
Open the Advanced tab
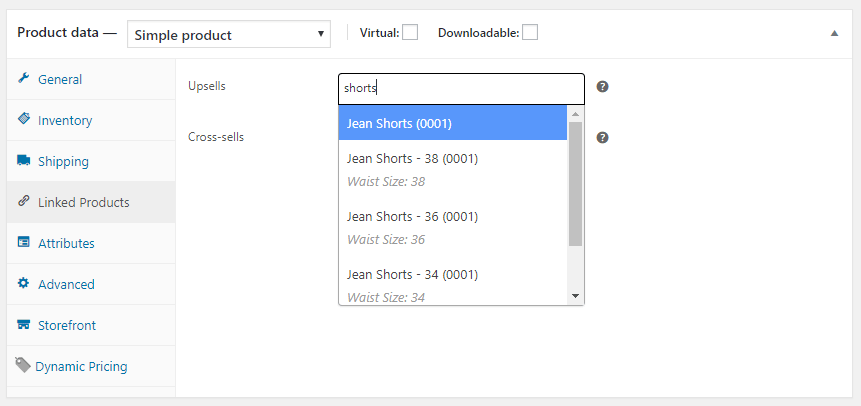[91, 284]
